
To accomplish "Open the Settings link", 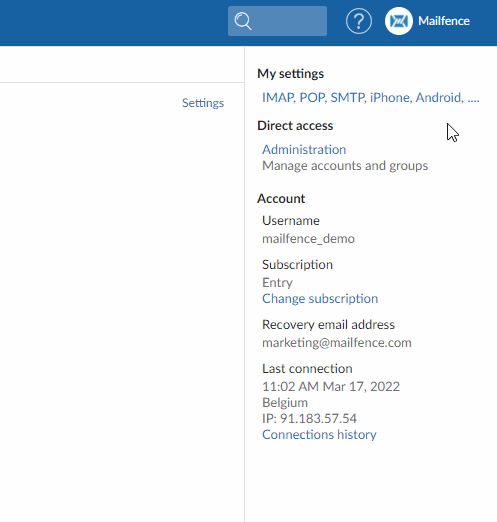I will pos(203,103).
